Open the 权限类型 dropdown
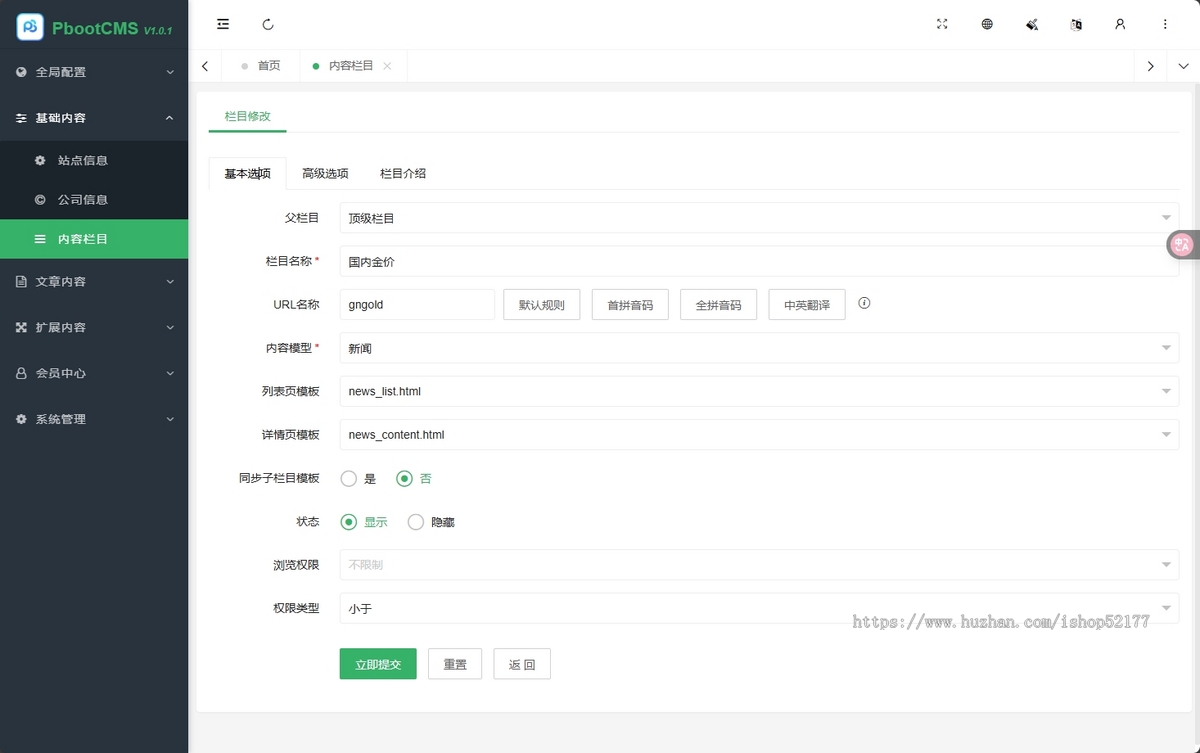Viewport: 1200px width, 753px height. pos(759,608)
